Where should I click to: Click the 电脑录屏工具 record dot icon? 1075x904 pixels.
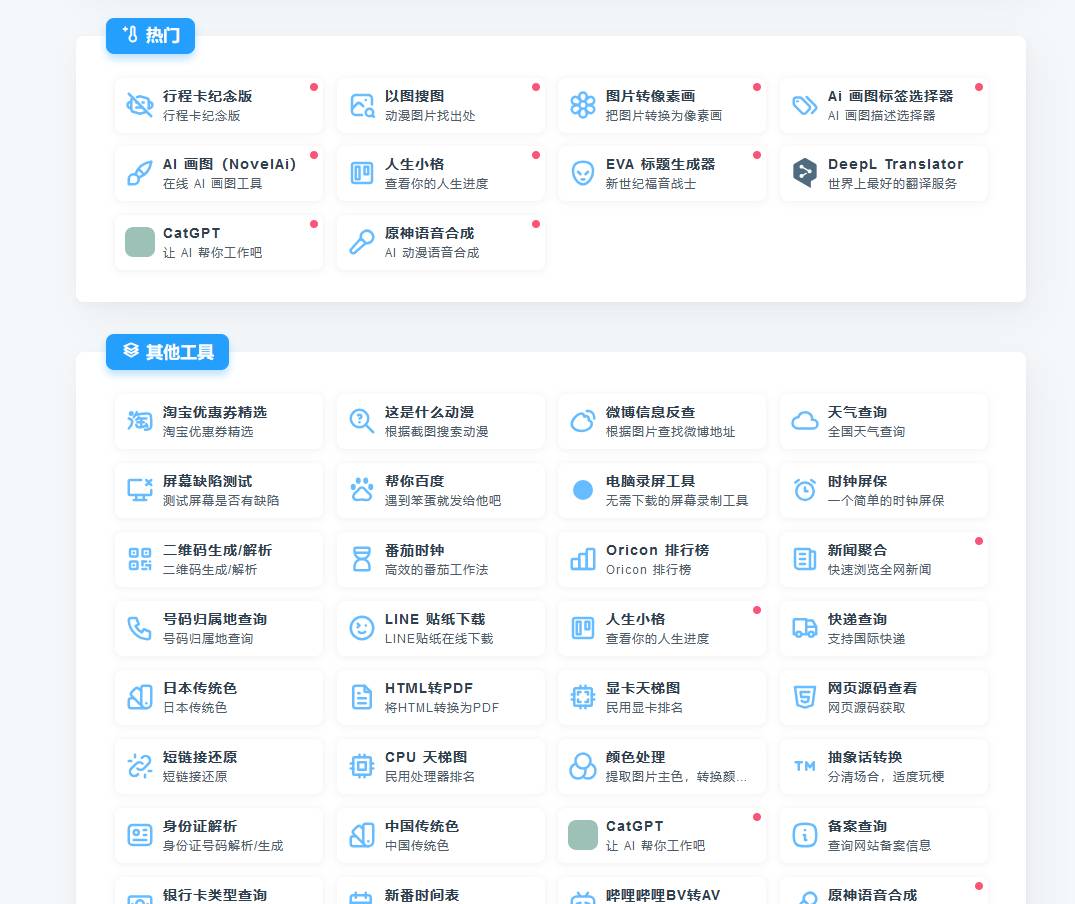click(x=583, y=490)
